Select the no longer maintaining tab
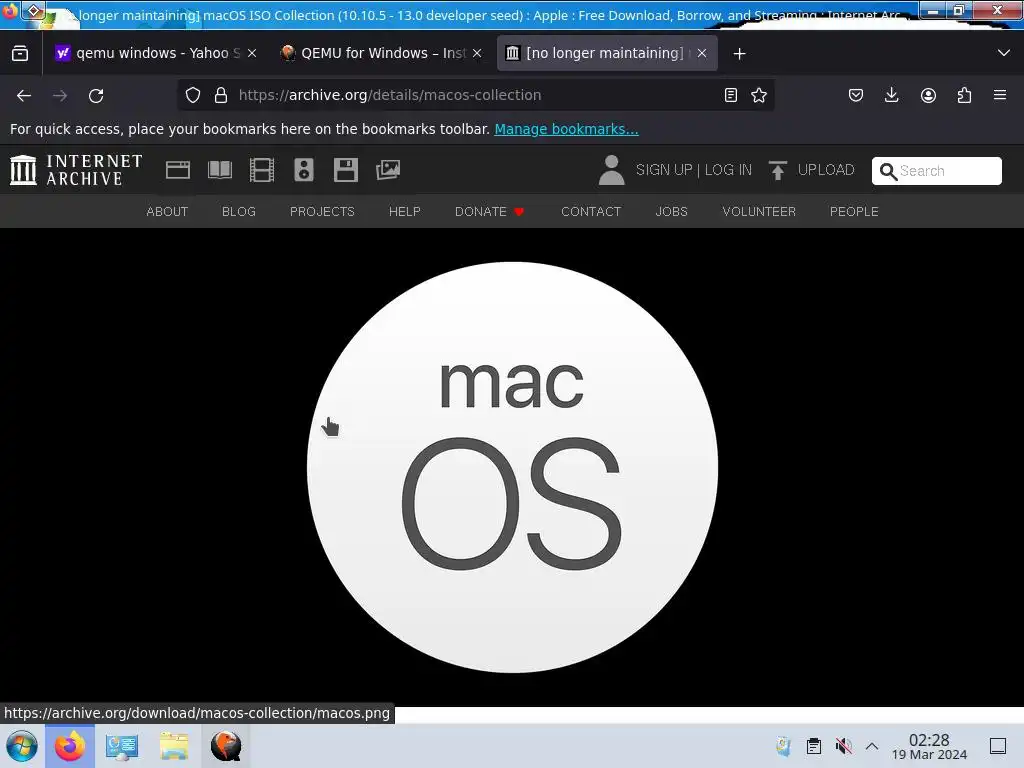 click(x=607, y=53)
